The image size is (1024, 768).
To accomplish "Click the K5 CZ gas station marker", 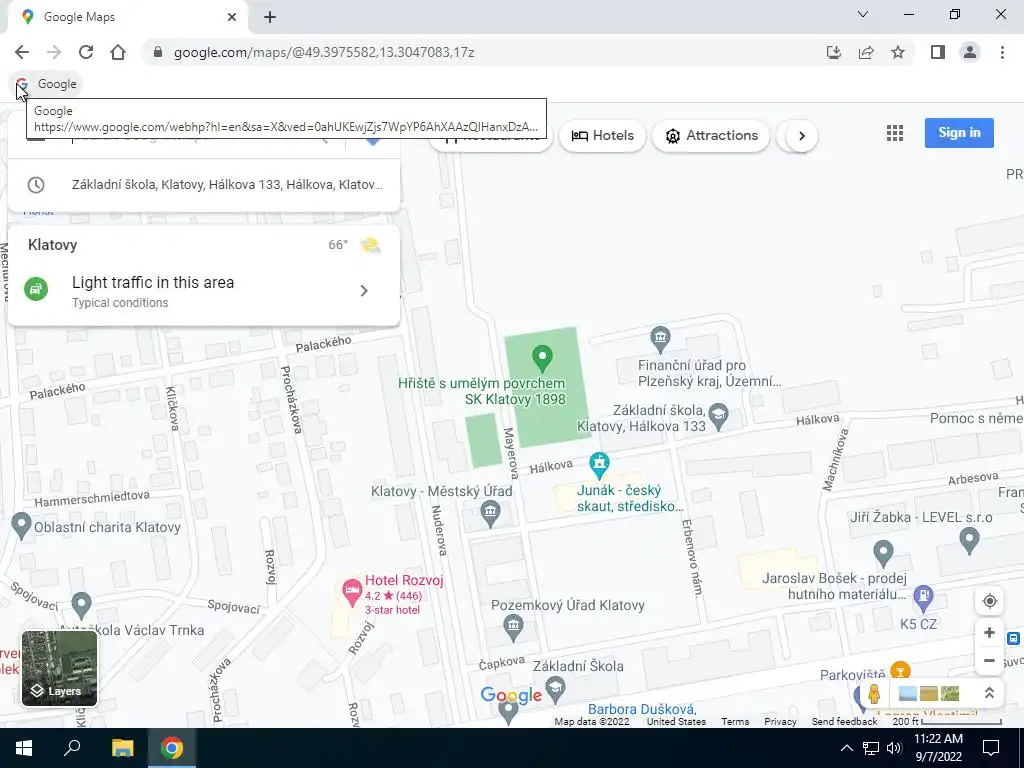I will click(923, 596).
